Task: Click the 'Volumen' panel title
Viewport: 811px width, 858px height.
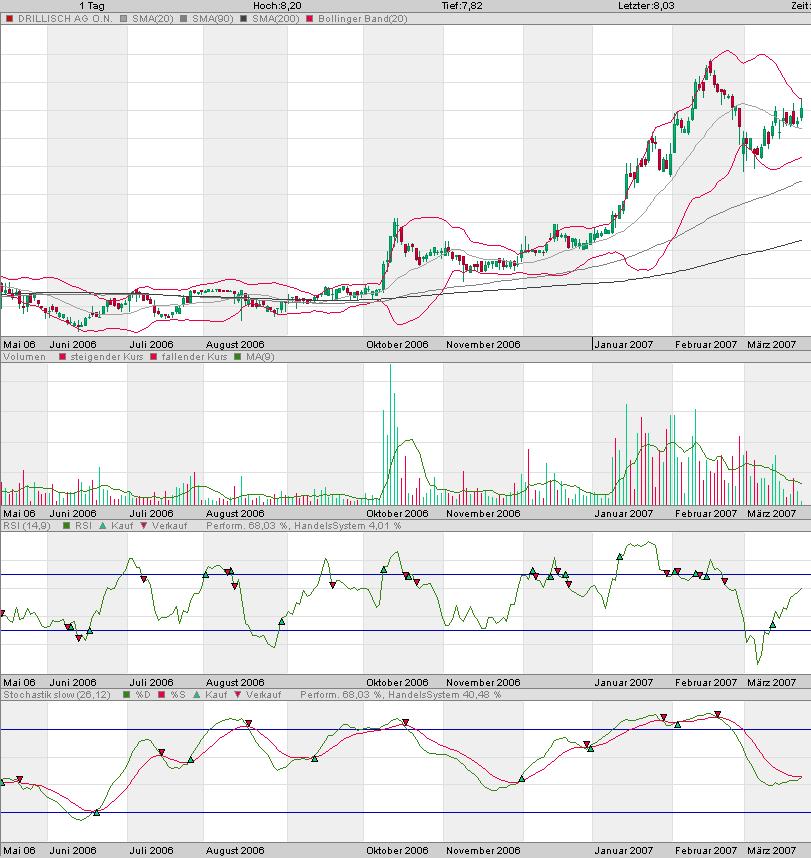Action: [25, 357]
